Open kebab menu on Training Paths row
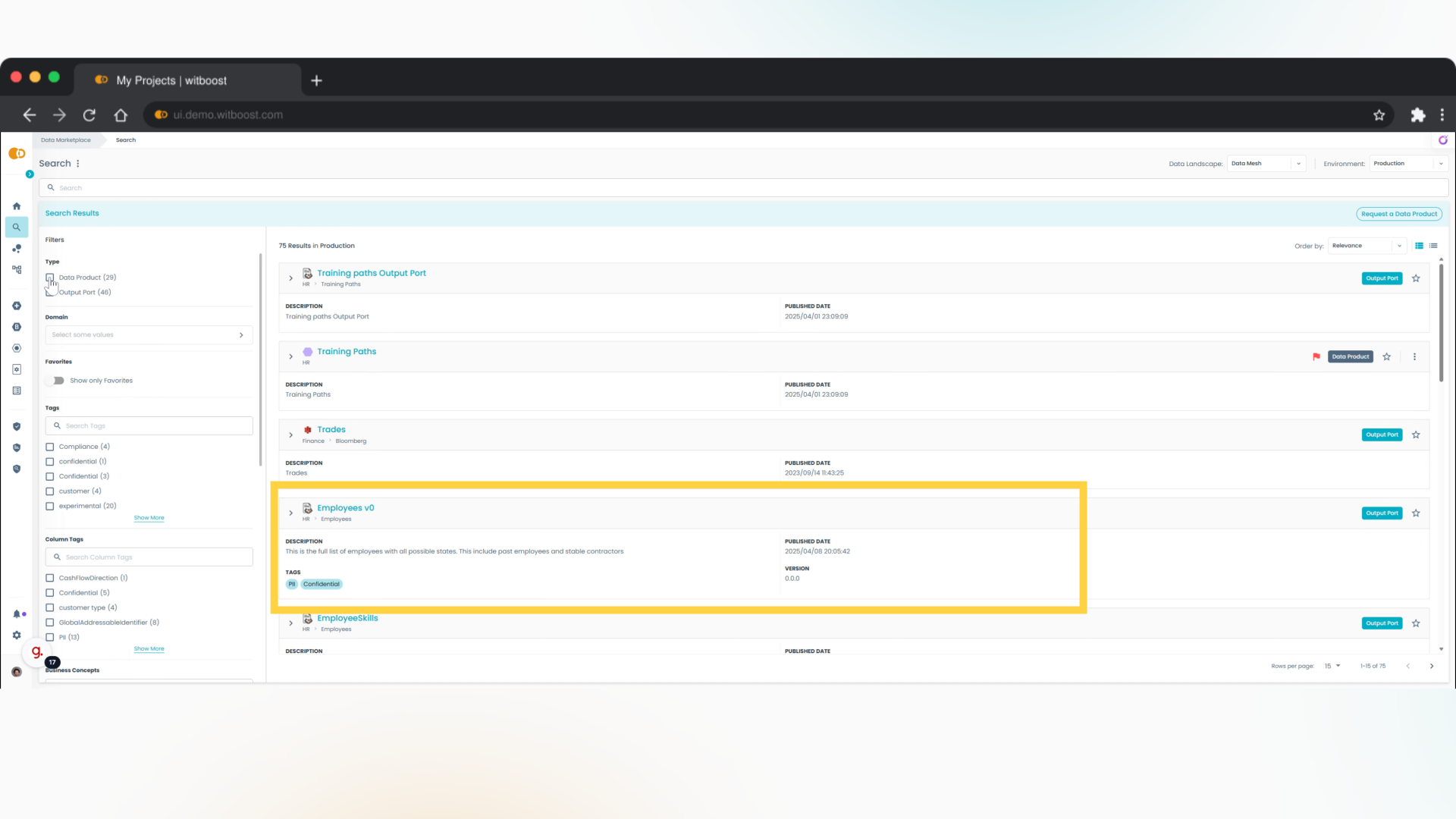Image resolution: width=1456 pixels, height=819 pixels. tap(1414, 357)
